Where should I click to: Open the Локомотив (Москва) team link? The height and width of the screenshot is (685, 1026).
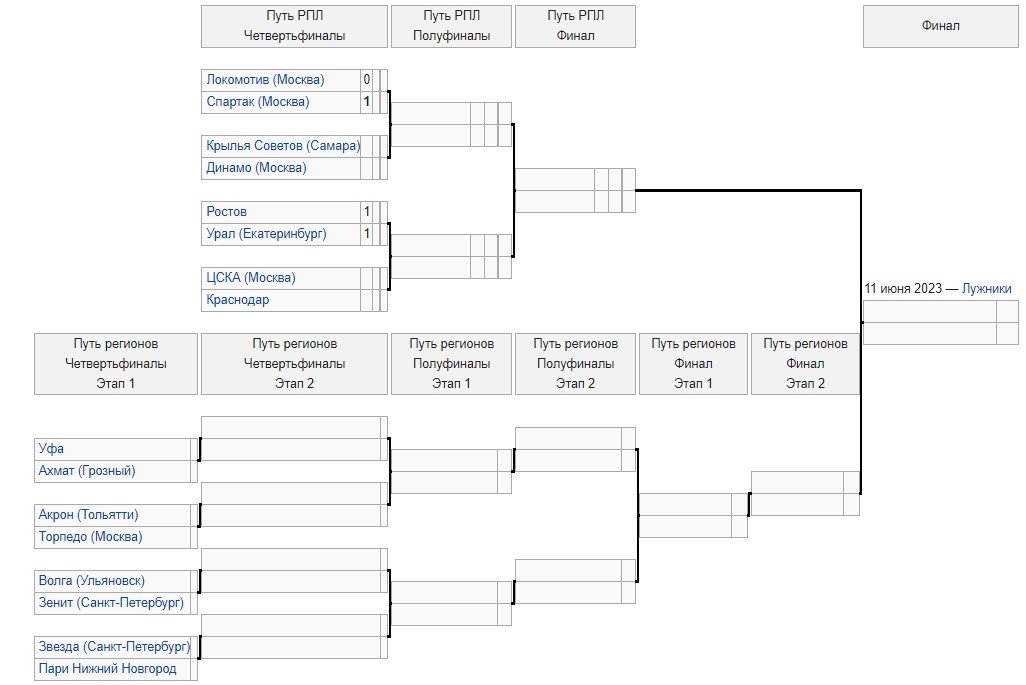tap(264, 80)
